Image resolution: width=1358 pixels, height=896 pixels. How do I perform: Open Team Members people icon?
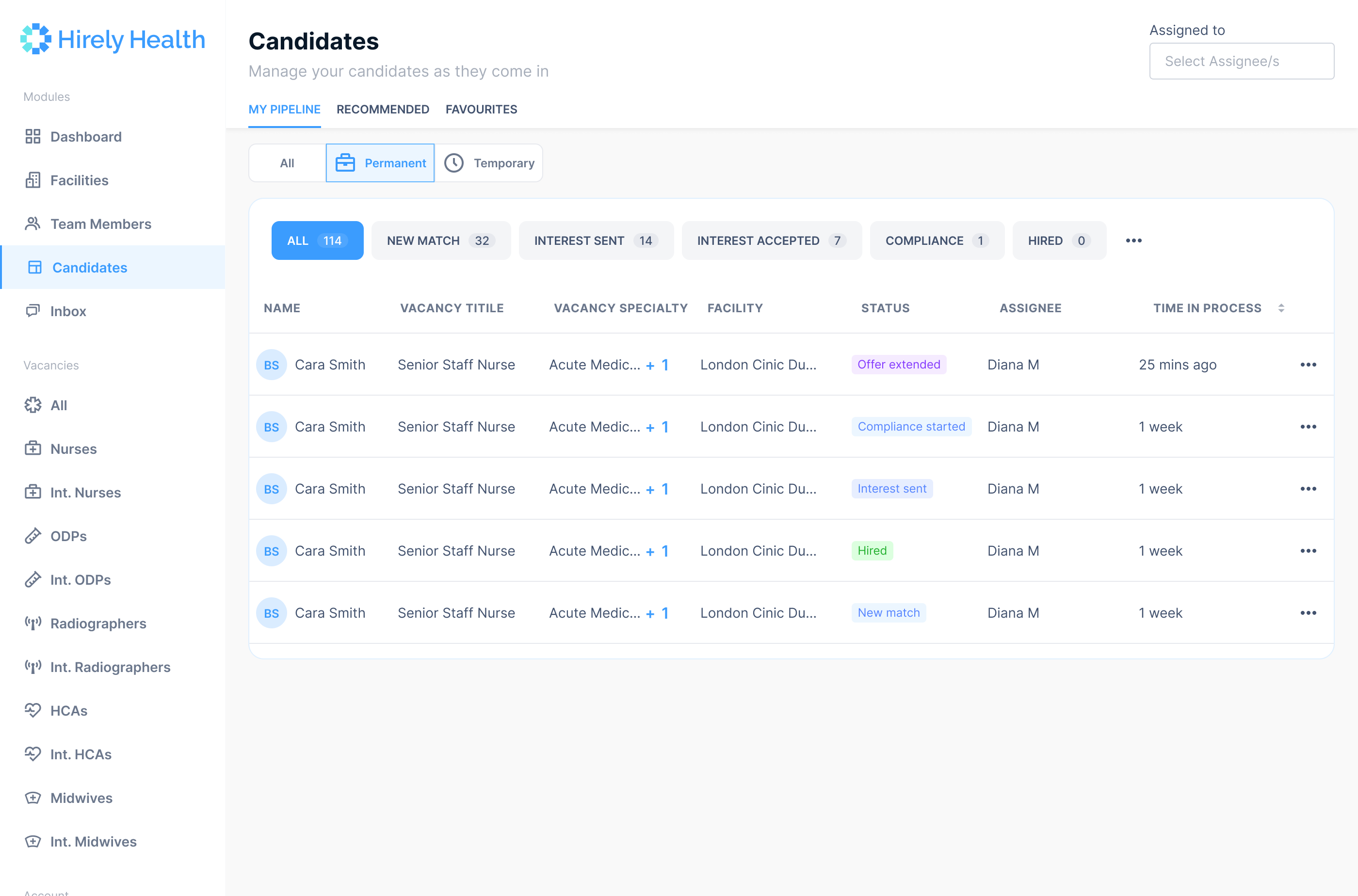point(32,224)
